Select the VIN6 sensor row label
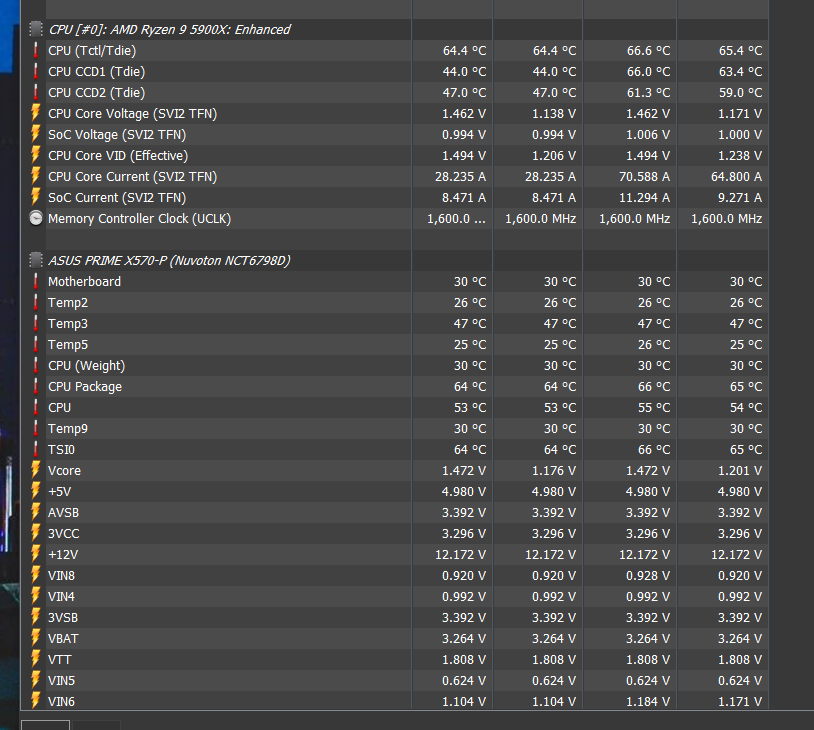Viewport: 814px width, 730px height. click(61, 701)
